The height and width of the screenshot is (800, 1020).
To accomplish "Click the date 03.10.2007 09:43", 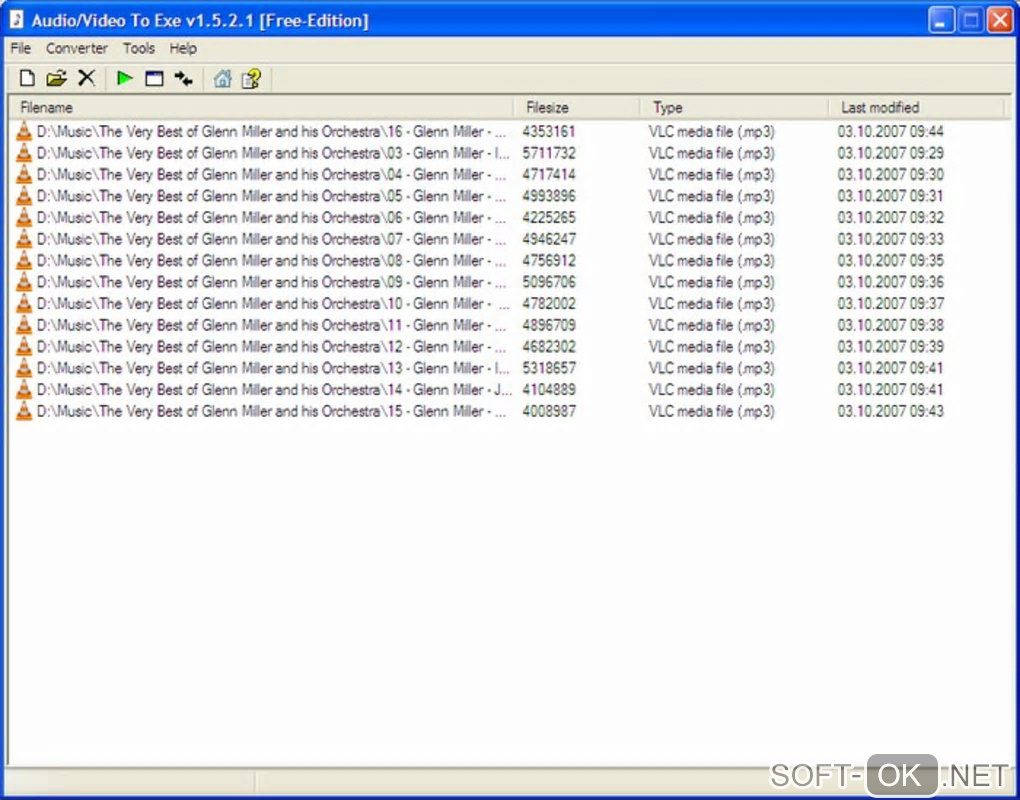I will tap(891, 410).
